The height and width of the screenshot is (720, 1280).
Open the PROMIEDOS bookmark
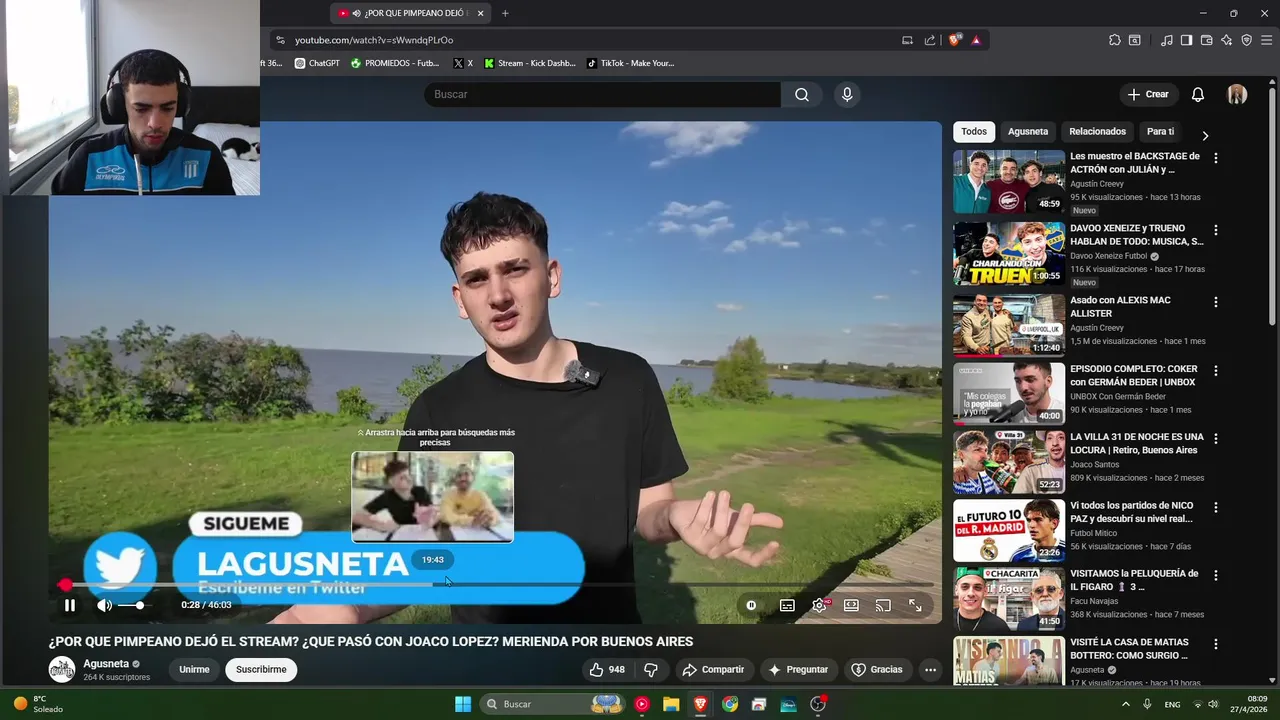pos(395,63)
